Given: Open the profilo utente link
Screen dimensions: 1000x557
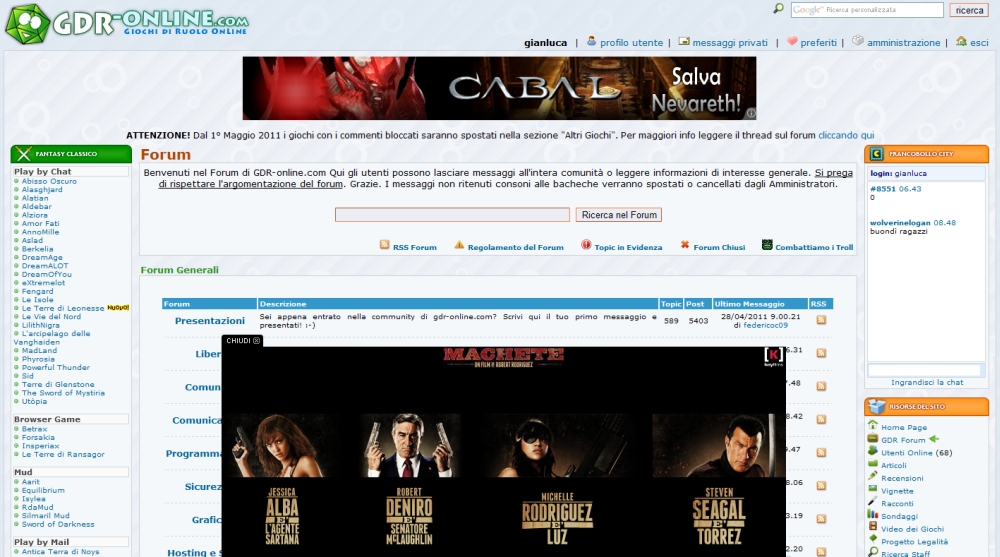Looking at the screenshot, I should pyautogui.click(x=631, y=43).
